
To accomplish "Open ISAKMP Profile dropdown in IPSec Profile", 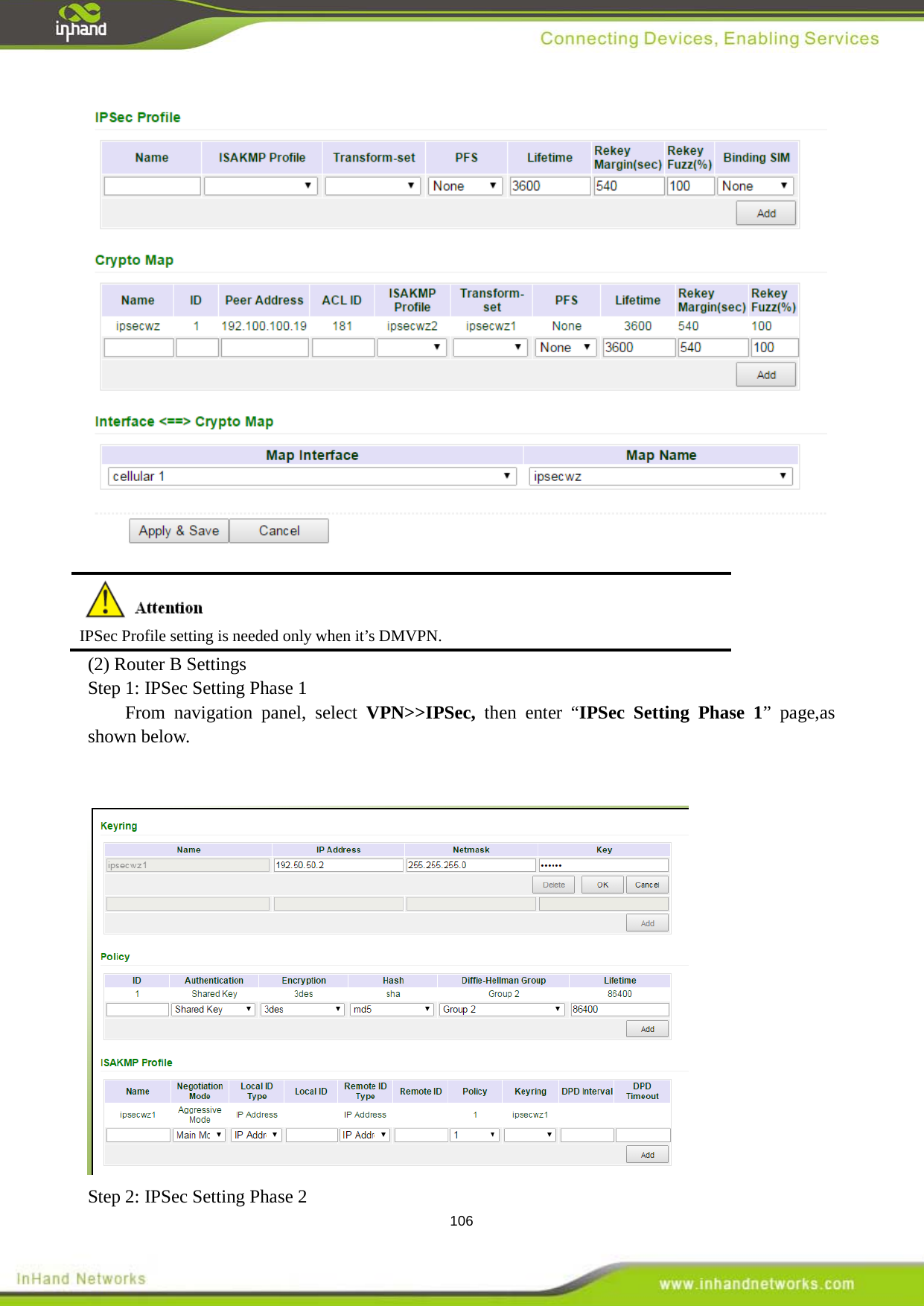I will (261, 185).
